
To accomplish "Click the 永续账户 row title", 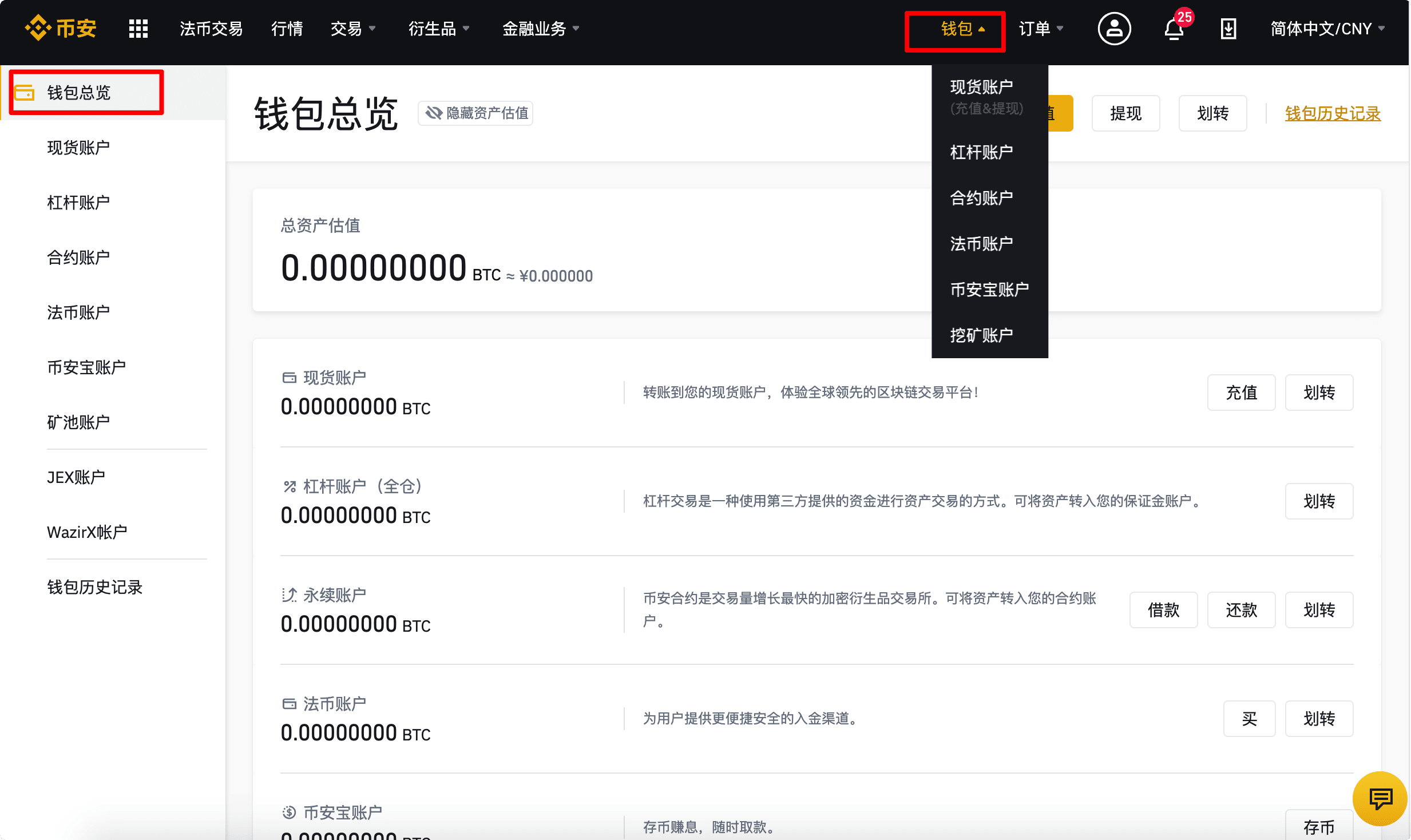I will pos(335,595).
